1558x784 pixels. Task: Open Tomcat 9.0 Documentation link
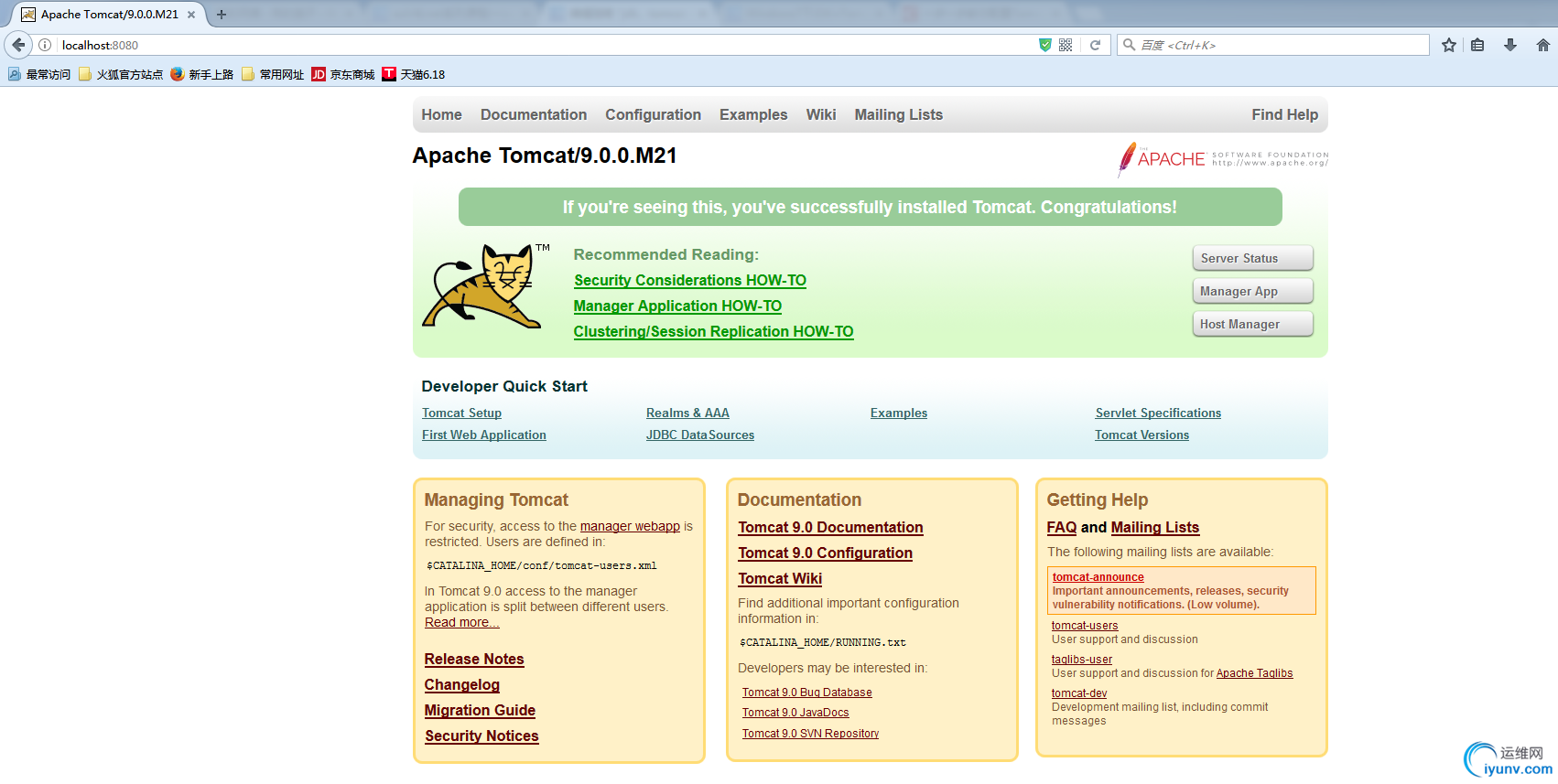point(830,527)
